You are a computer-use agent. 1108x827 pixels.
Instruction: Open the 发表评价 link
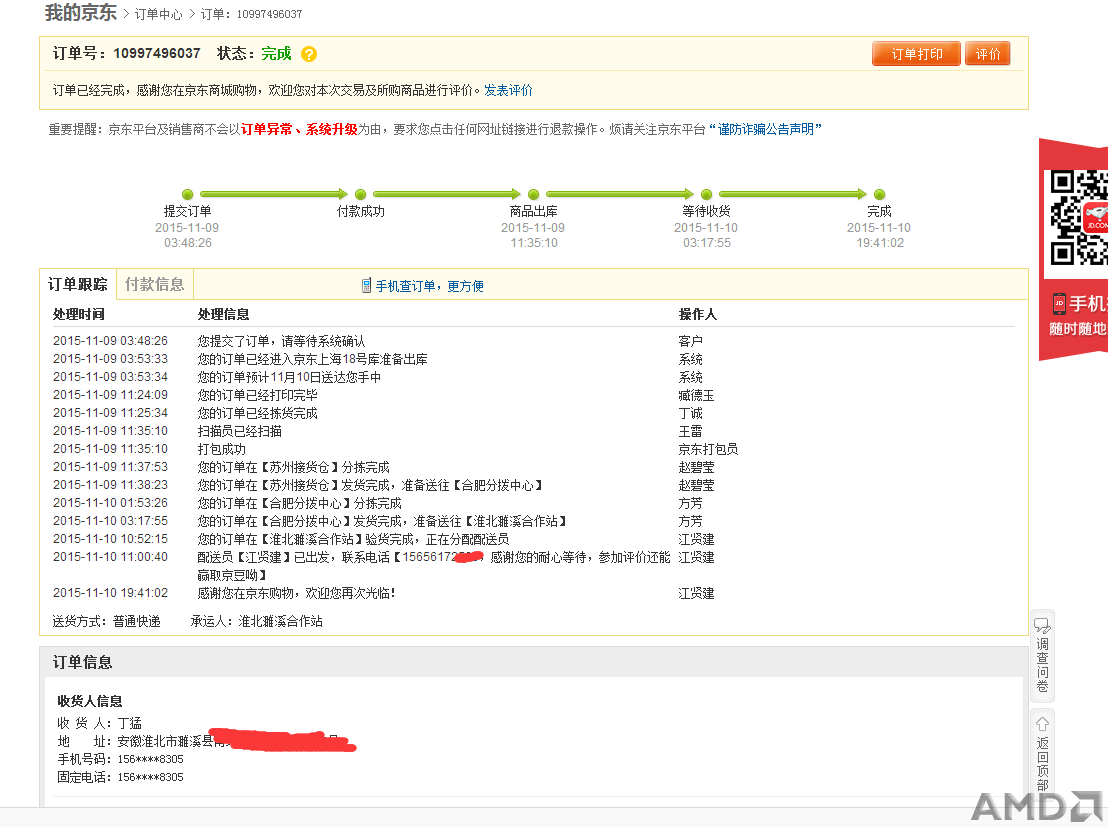pos(508,90)
